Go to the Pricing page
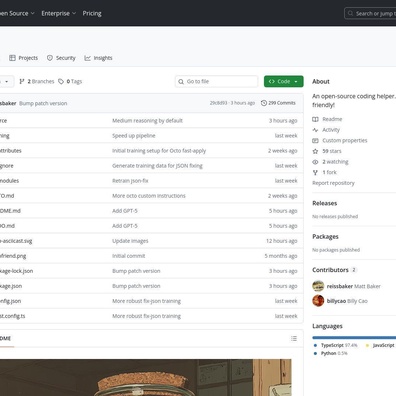Image resolution: width=396 pixels, height=396 pixels. 92,13
